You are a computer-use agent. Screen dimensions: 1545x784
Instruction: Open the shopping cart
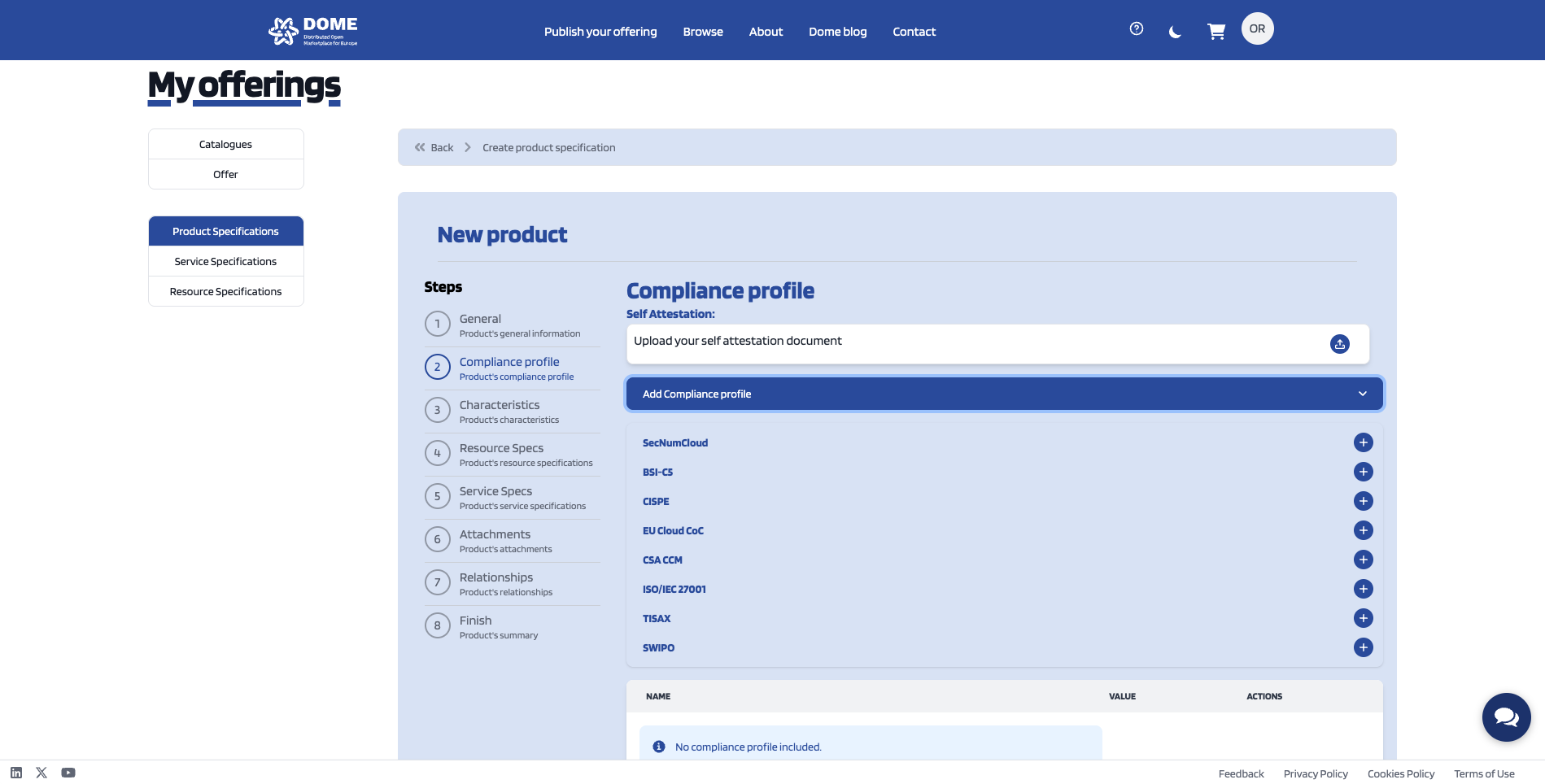1215,32
